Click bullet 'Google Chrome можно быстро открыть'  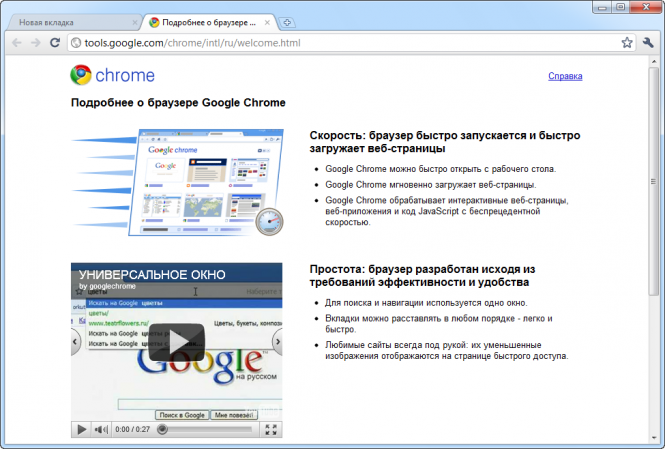click(440, 169)
